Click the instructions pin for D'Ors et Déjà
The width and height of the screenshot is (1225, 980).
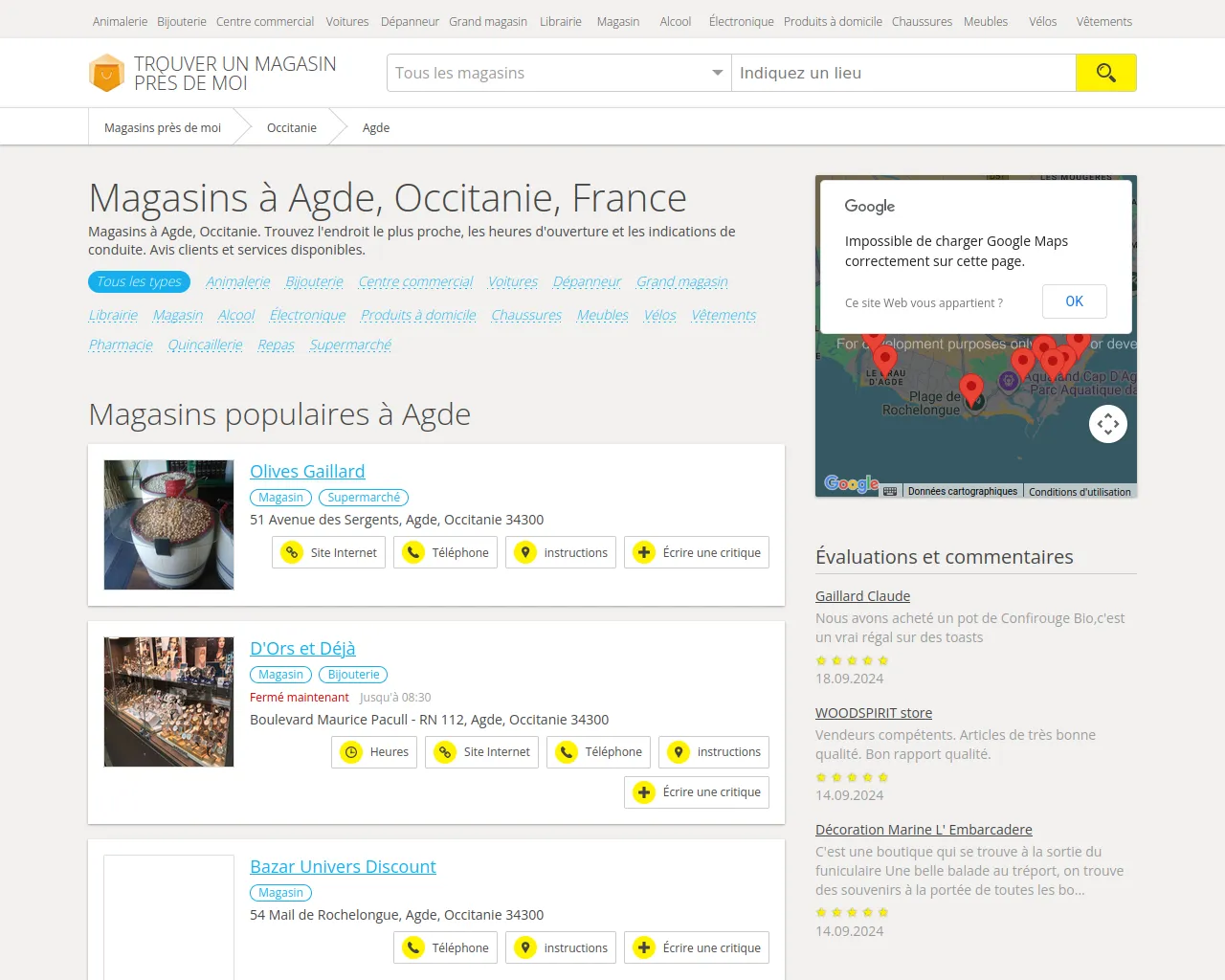pyautogui.click(x=679, y=752)
